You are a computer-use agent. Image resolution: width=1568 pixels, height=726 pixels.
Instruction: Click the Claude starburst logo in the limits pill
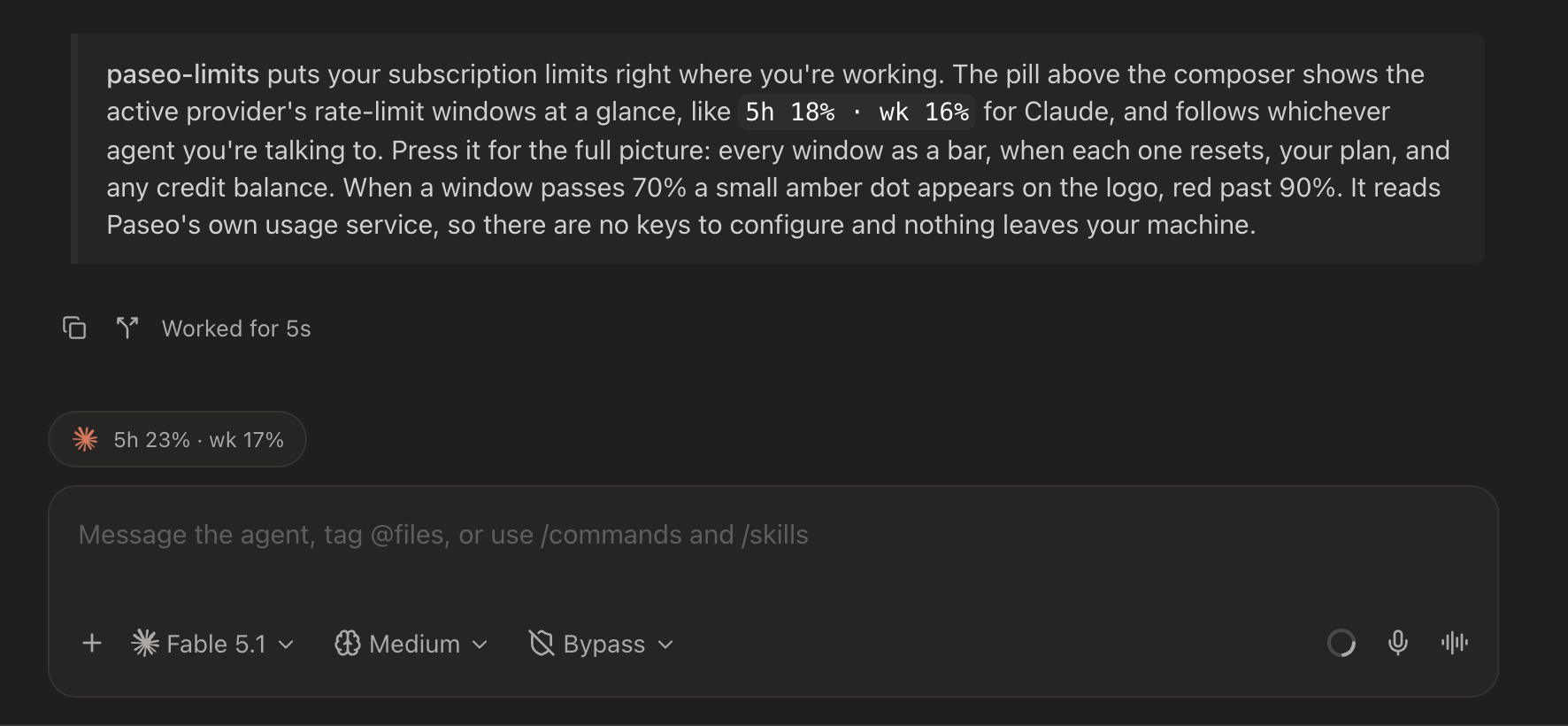click(x=85, y=439)
